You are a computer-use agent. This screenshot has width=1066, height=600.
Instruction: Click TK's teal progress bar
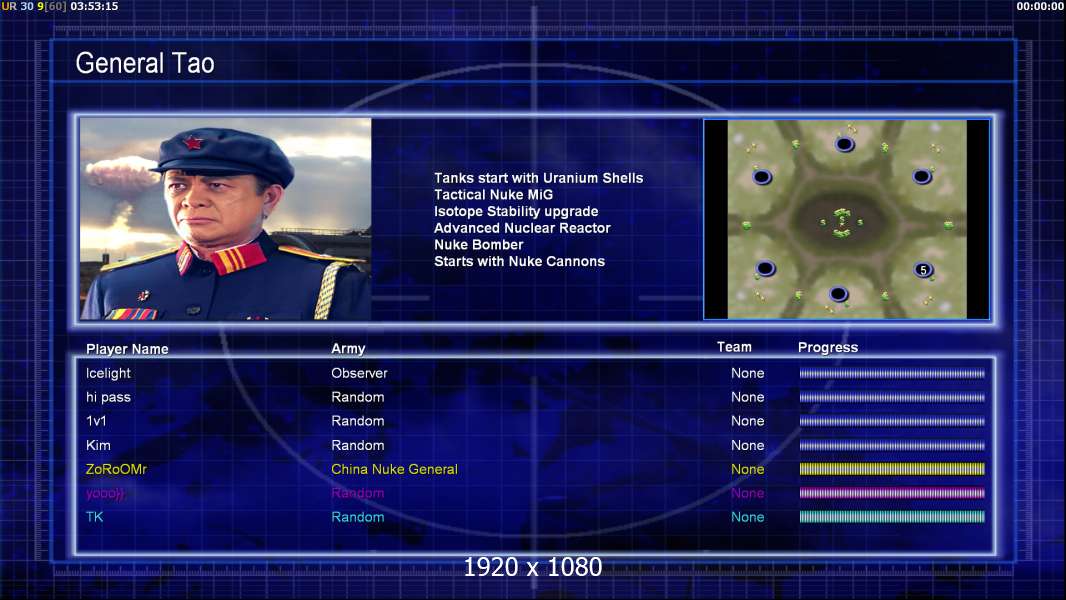point(892,517)
